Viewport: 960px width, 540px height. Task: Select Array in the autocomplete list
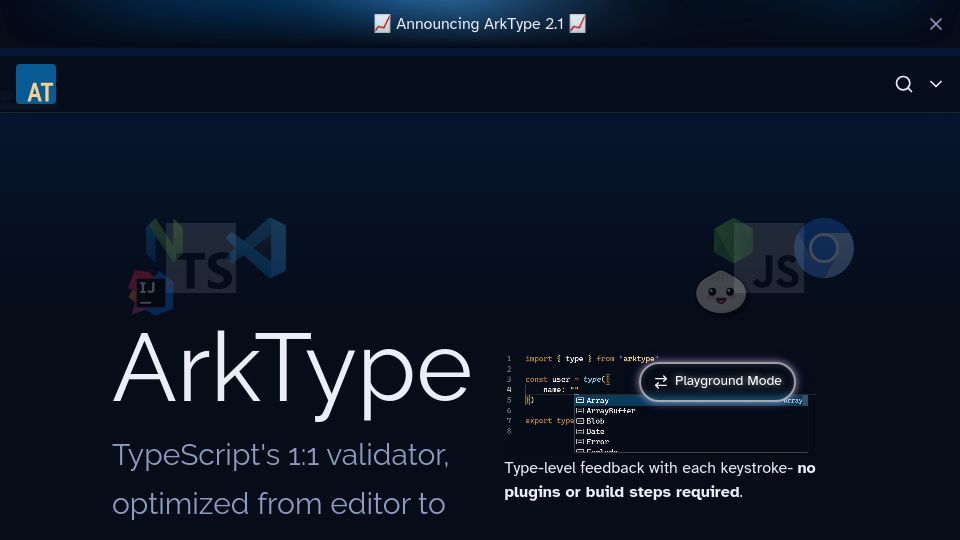[691, 400]
